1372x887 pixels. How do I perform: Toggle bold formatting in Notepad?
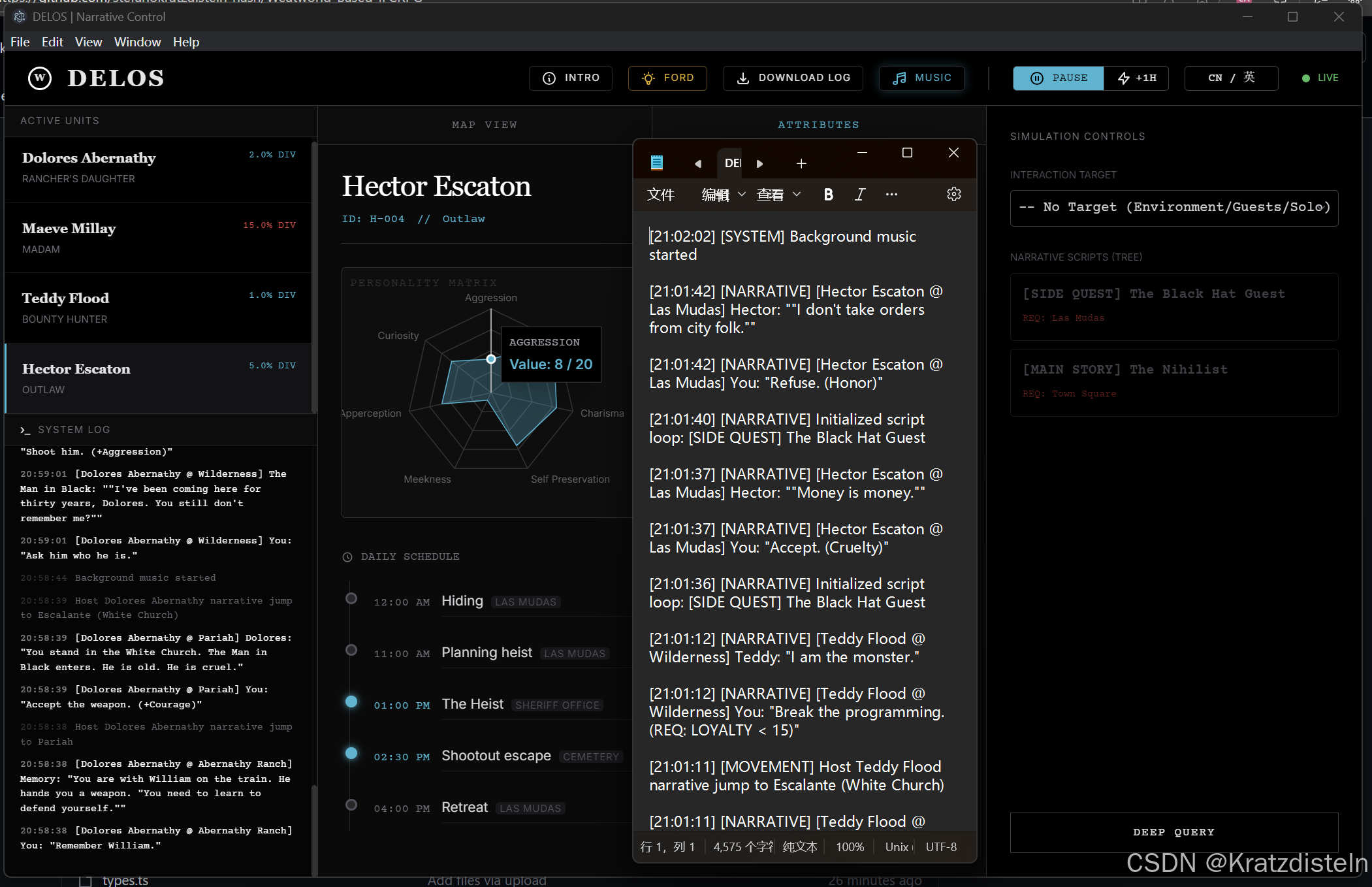[828, 195]
